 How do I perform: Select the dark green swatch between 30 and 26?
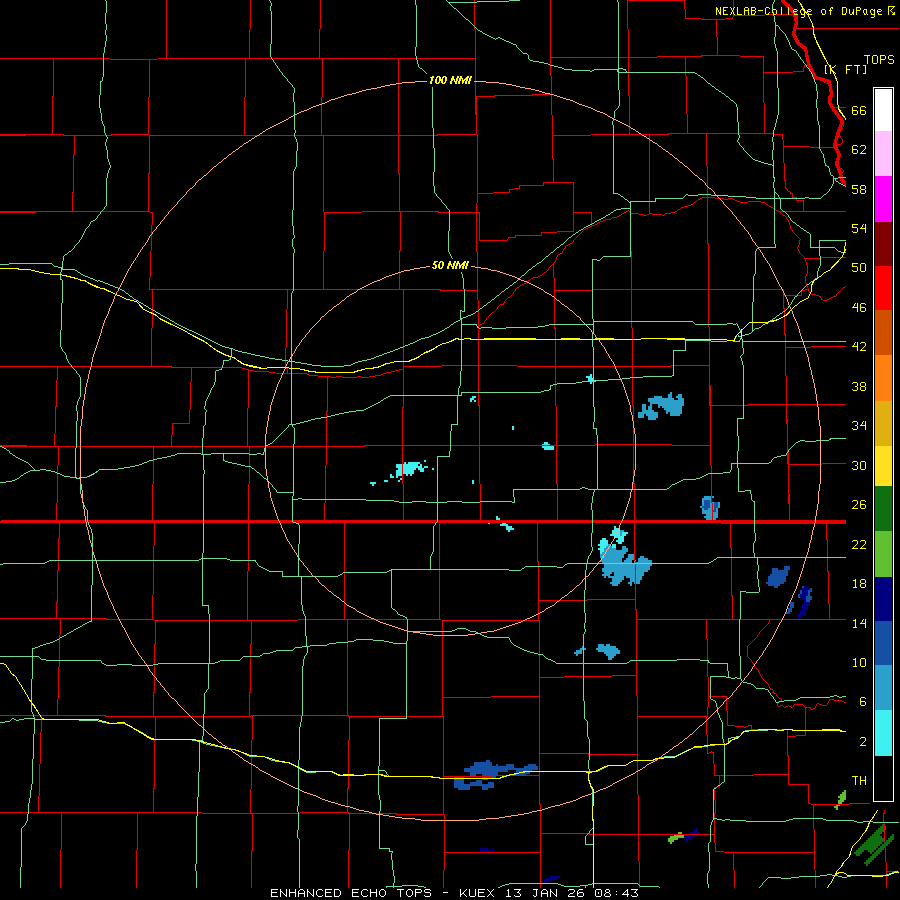pyautogui.click(x=883, y=509)
